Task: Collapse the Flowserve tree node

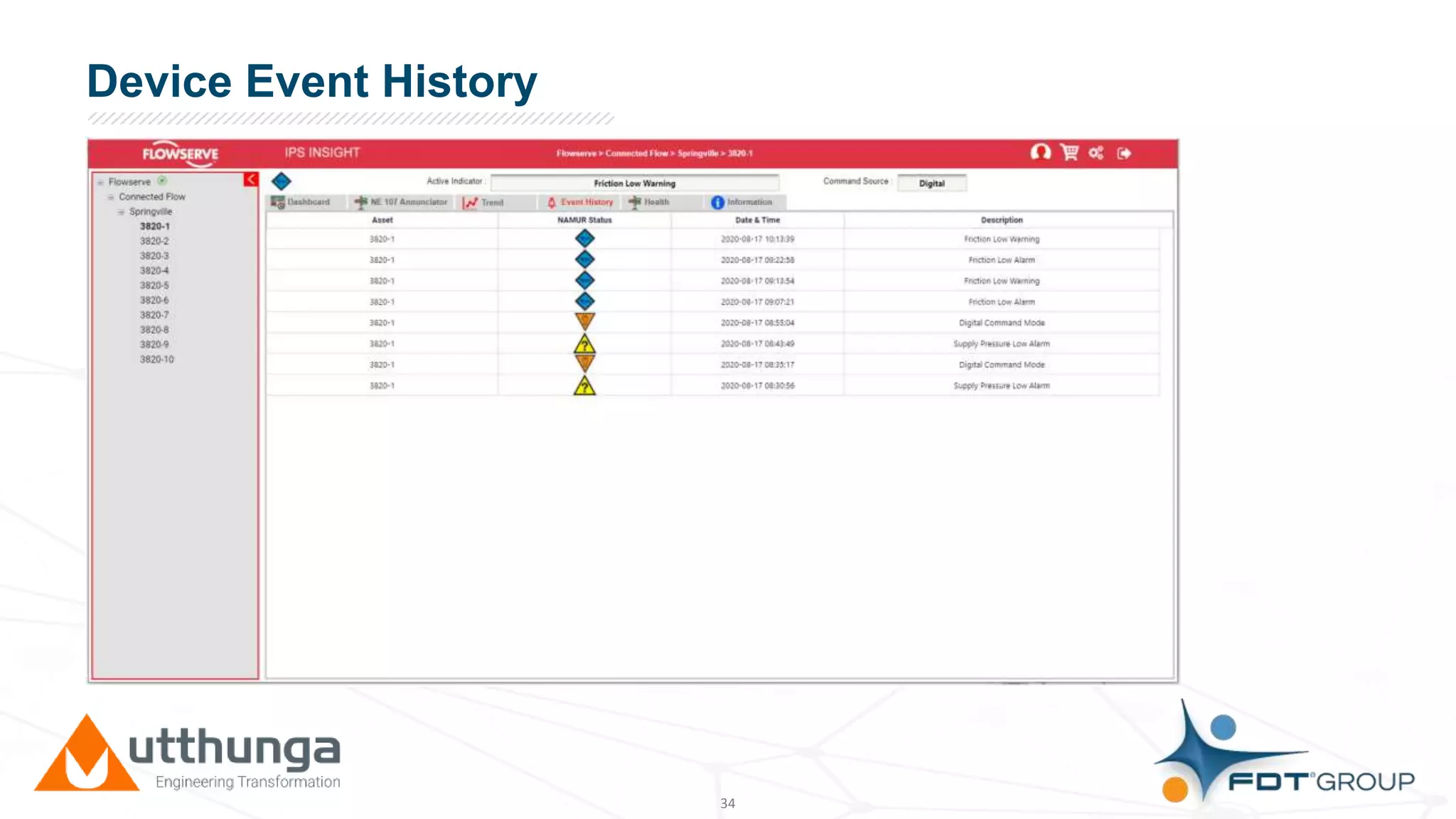Action: 100,182
